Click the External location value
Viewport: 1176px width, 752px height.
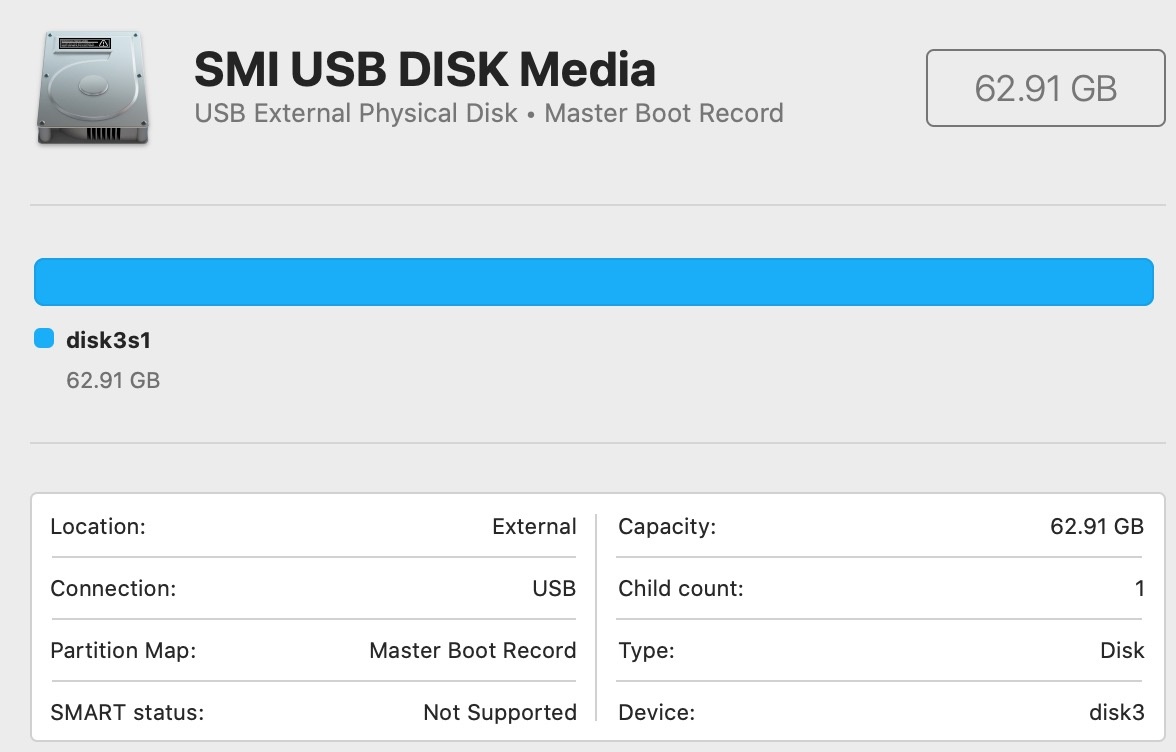(x=534, y=527)
